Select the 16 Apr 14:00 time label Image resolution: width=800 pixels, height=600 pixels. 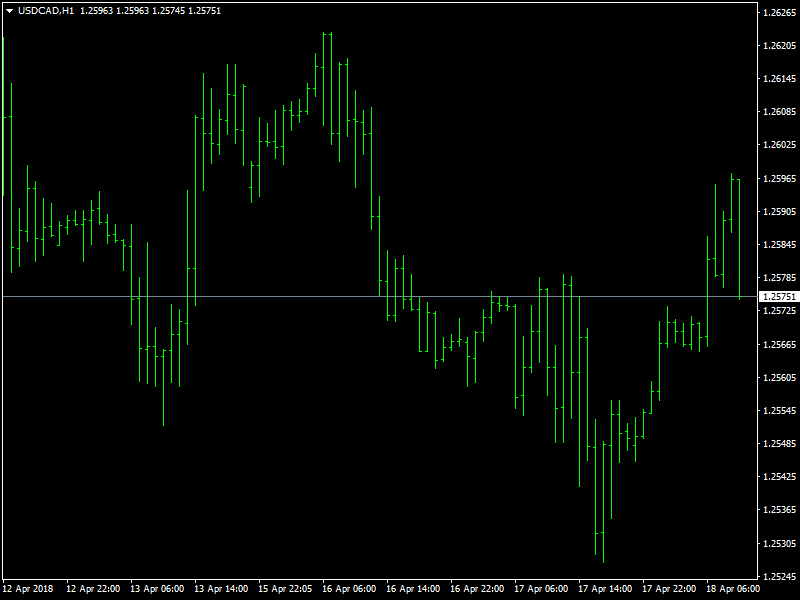point(413,589)
